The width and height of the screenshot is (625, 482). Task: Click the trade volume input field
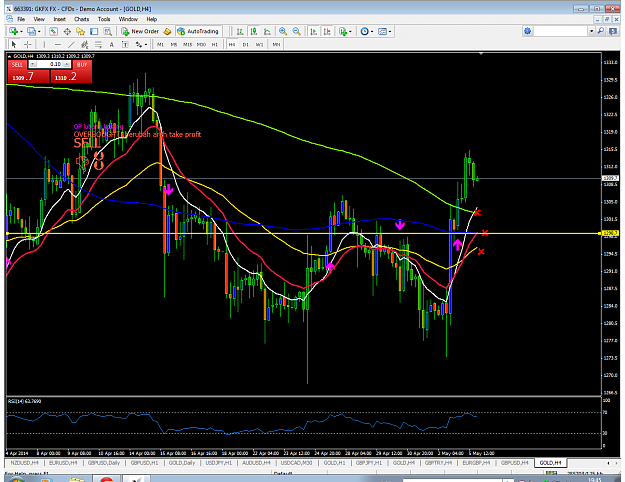coord(50,64)
